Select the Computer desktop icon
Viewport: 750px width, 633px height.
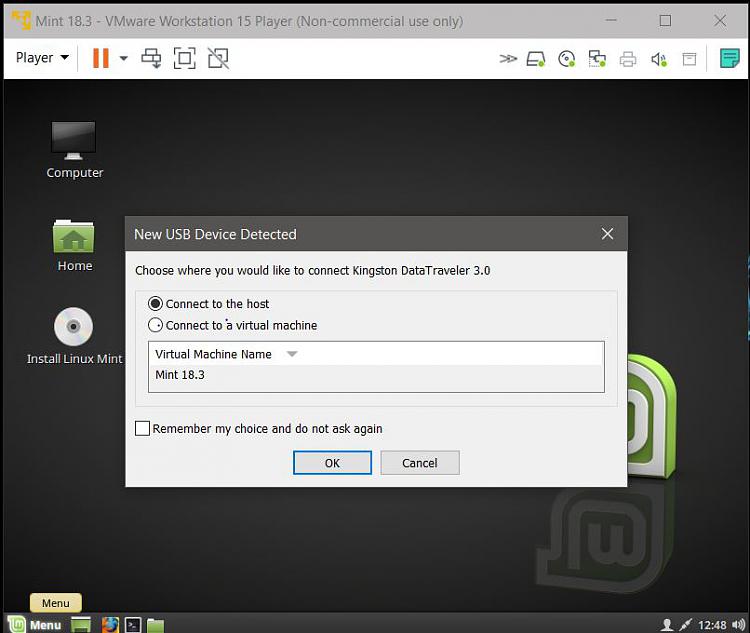[74, 150]
